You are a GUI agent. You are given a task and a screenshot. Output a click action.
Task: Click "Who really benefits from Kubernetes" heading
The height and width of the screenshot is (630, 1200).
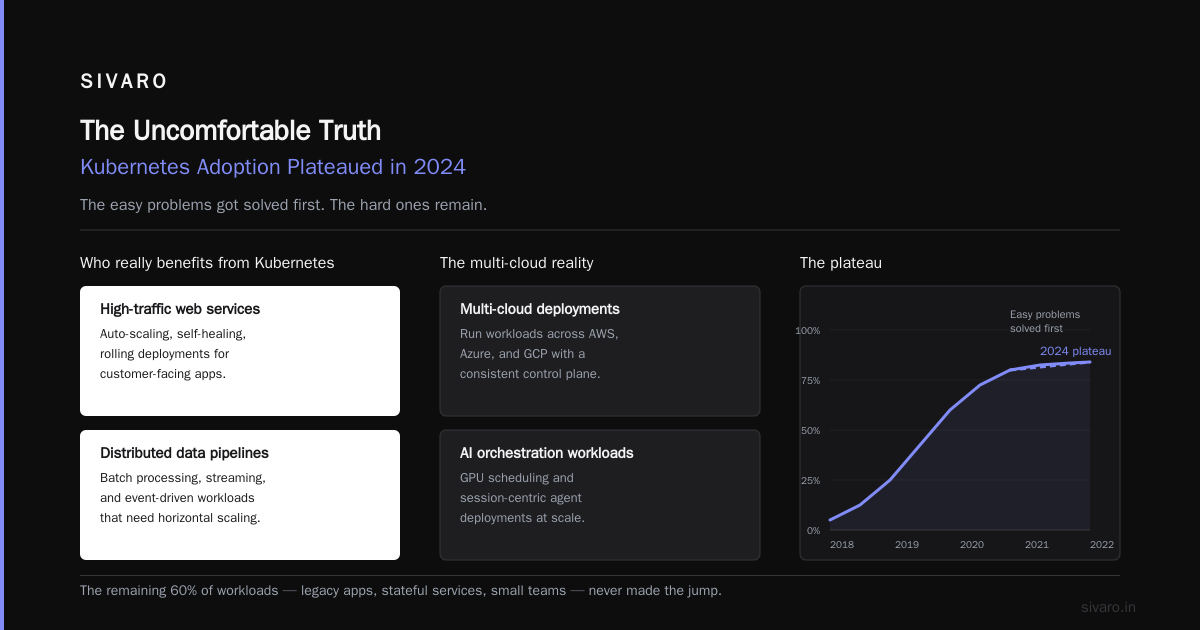pyautogui.click(x=207, y=263)
